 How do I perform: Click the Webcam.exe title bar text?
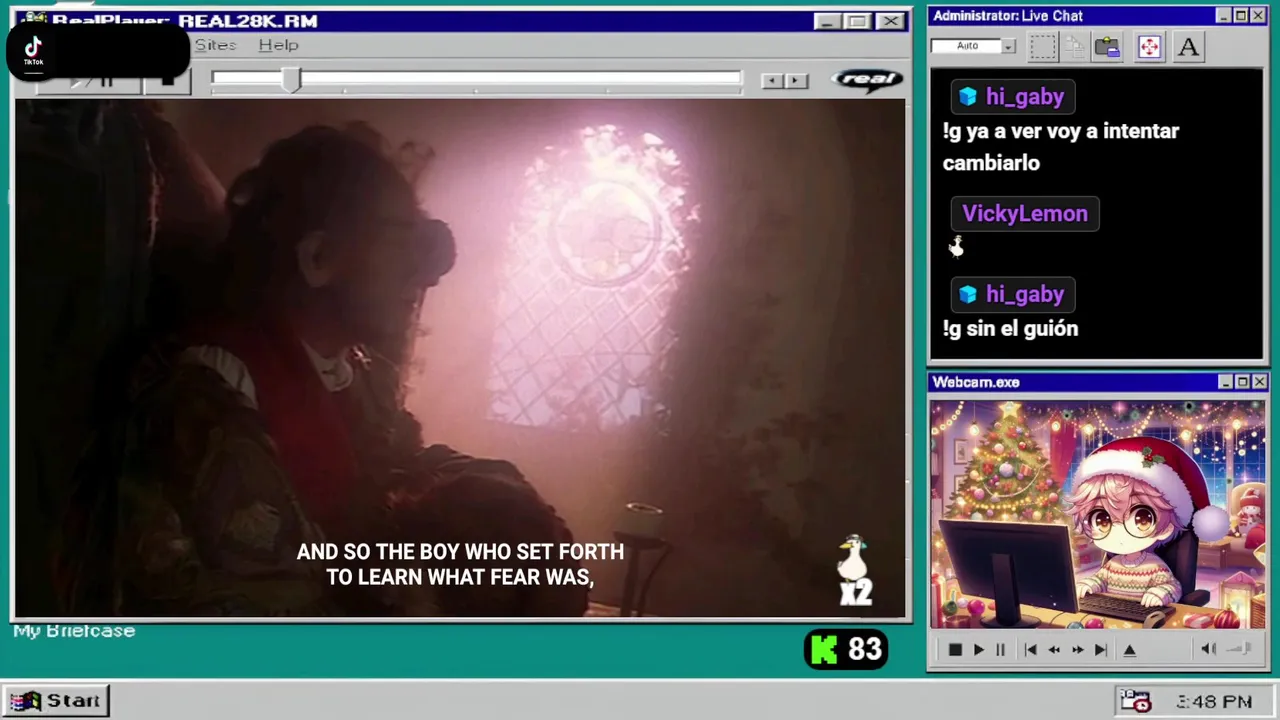[976, 382]
